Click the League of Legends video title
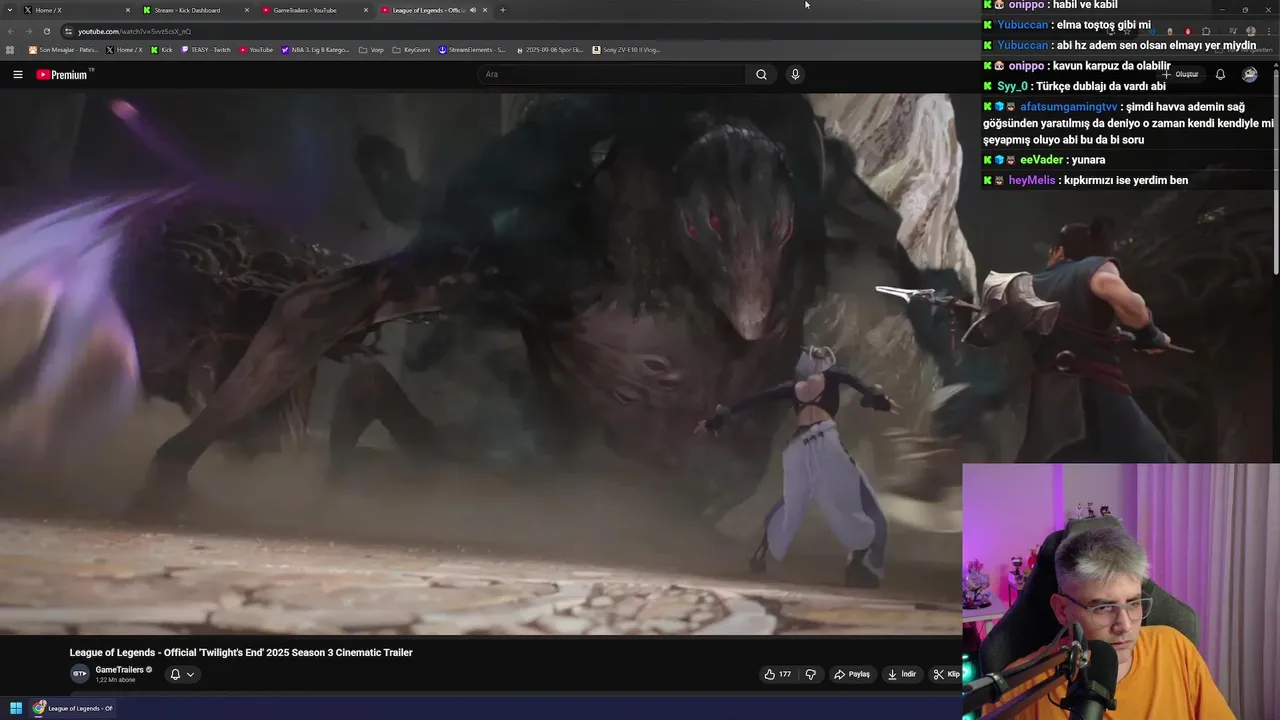 [x=241, y=653]
